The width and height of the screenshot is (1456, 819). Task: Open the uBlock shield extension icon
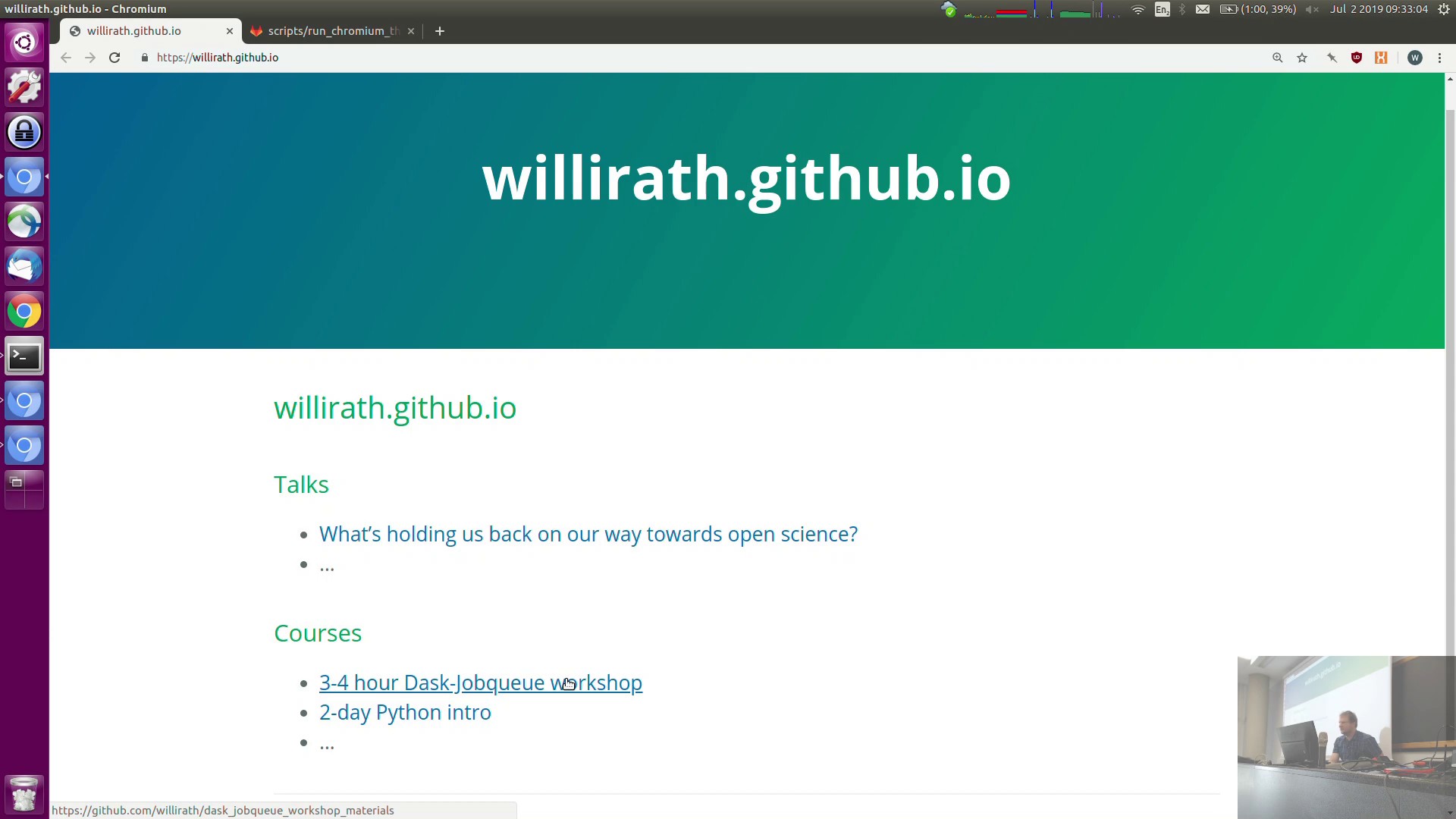(x=1357, y=58)
